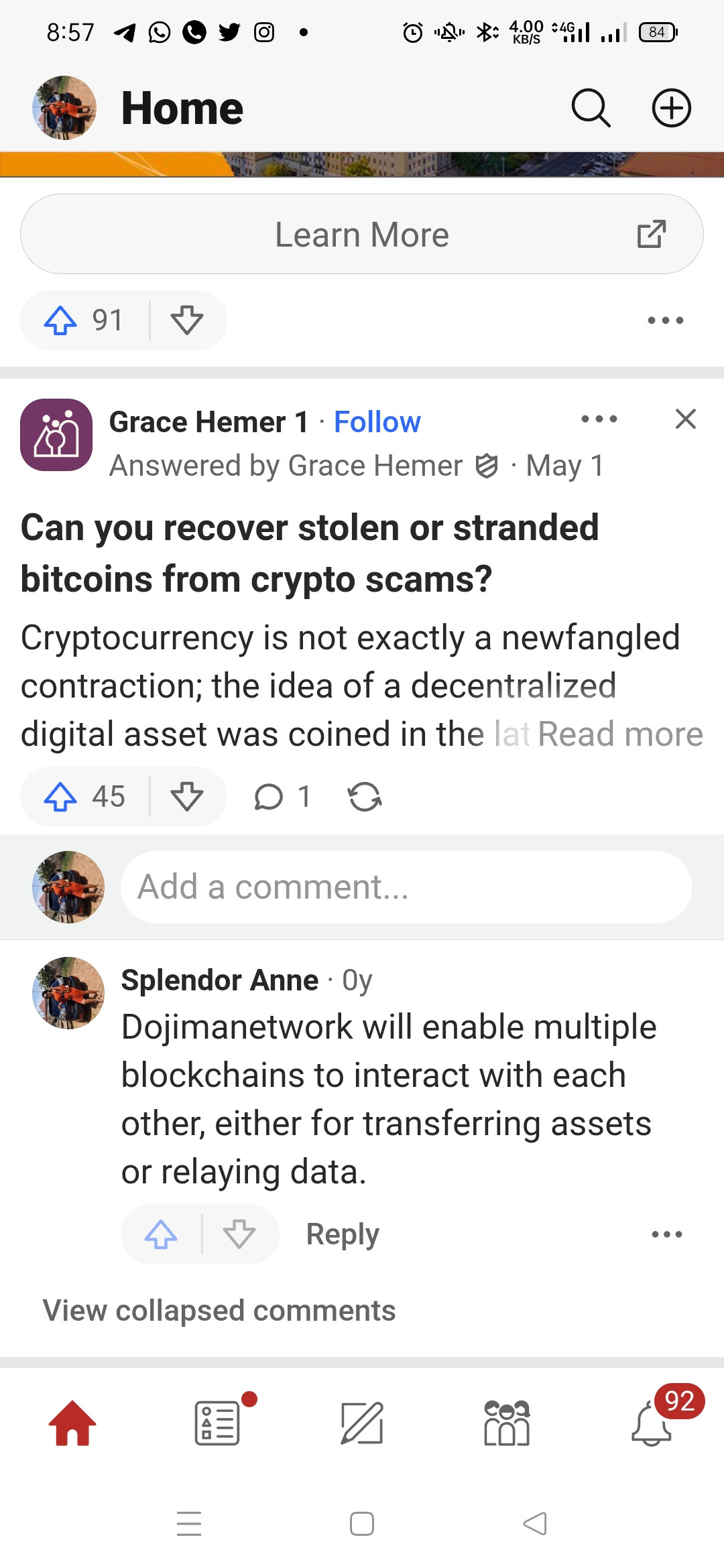
Task: Open the search magnifier icon
Action: point(591,108)
